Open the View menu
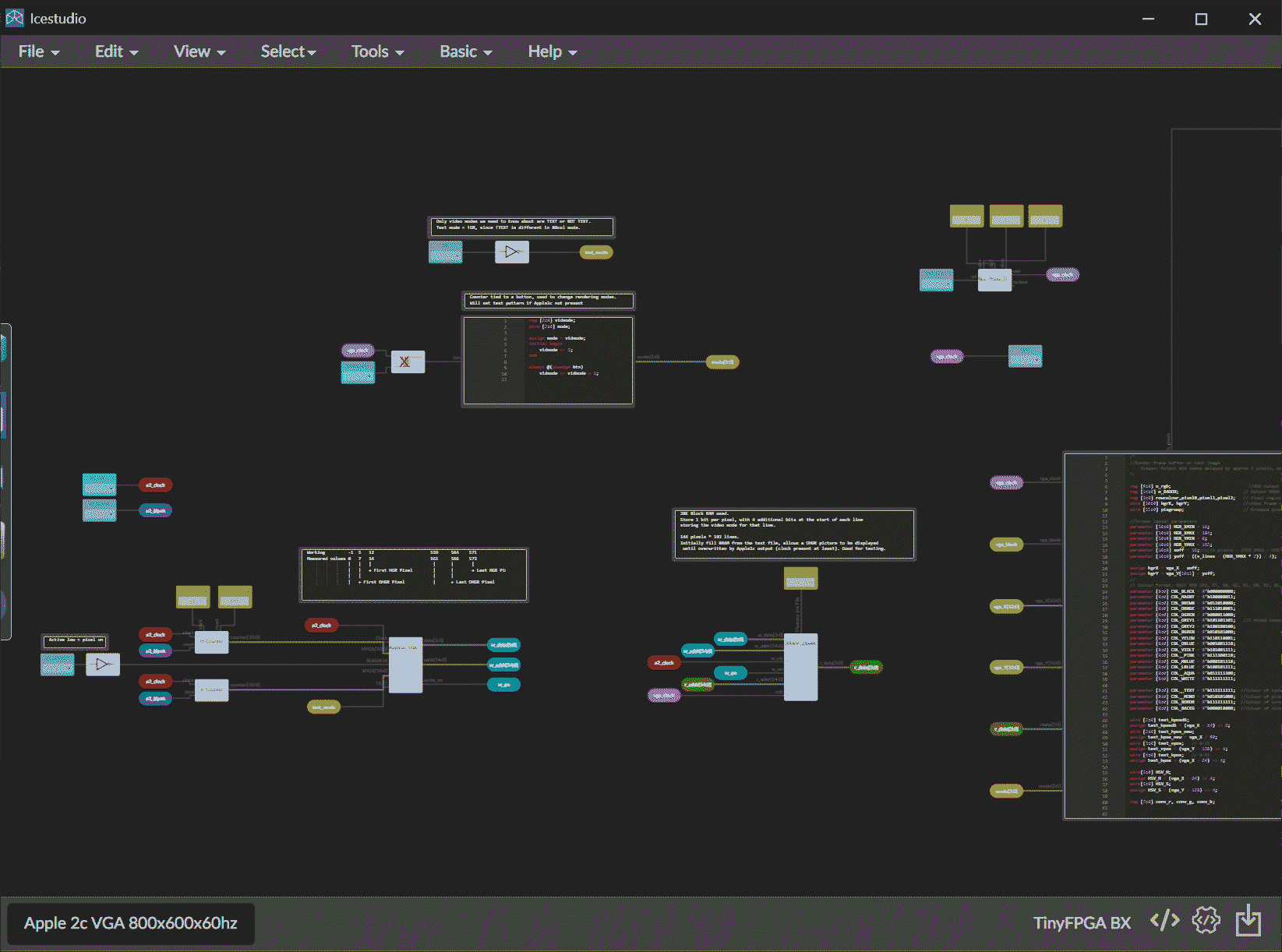 tap(200, 51)
